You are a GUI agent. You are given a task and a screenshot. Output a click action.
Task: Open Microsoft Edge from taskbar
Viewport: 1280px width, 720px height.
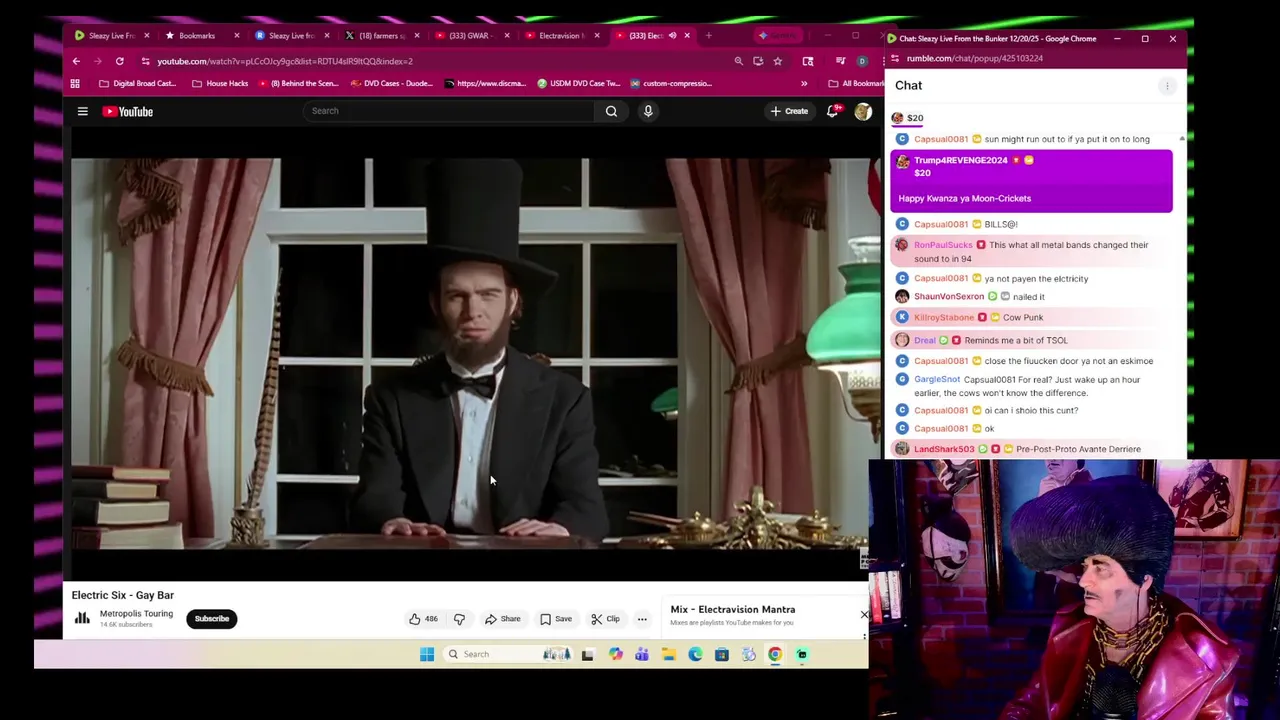(695, 654)
